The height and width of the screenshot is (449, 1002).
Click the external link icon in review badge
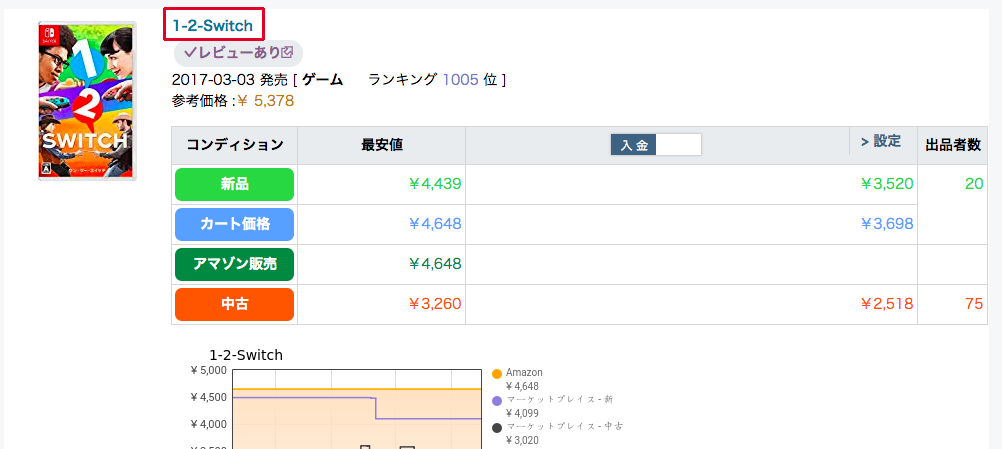(x=288, y=52)
